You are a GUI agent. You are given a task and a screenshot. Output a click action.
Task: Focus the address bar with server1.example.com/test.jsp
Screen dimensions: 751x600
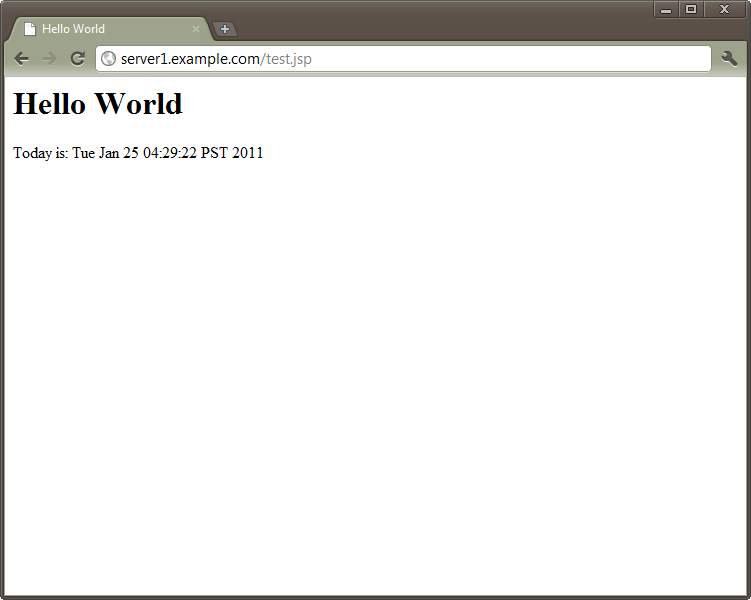403,58
